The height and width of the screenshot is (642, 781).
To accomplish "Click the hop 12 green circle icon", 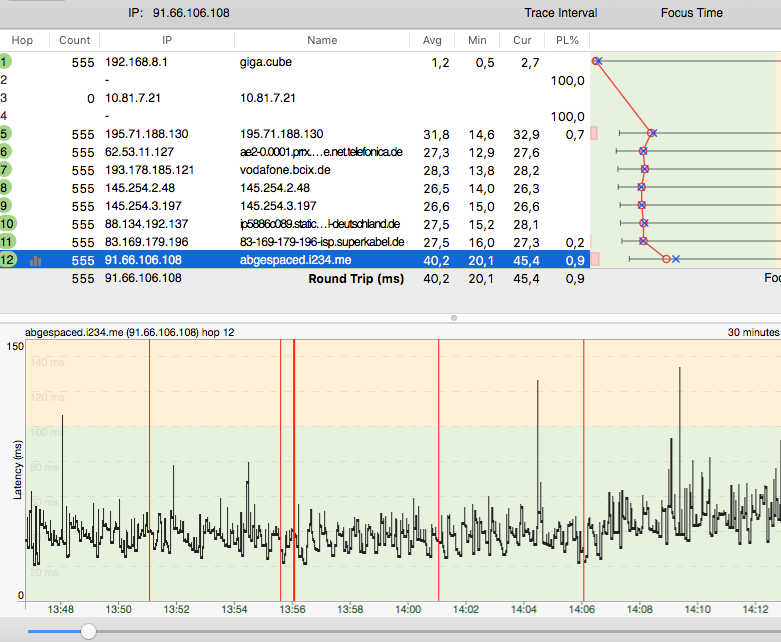I will (x=7, y=260).
